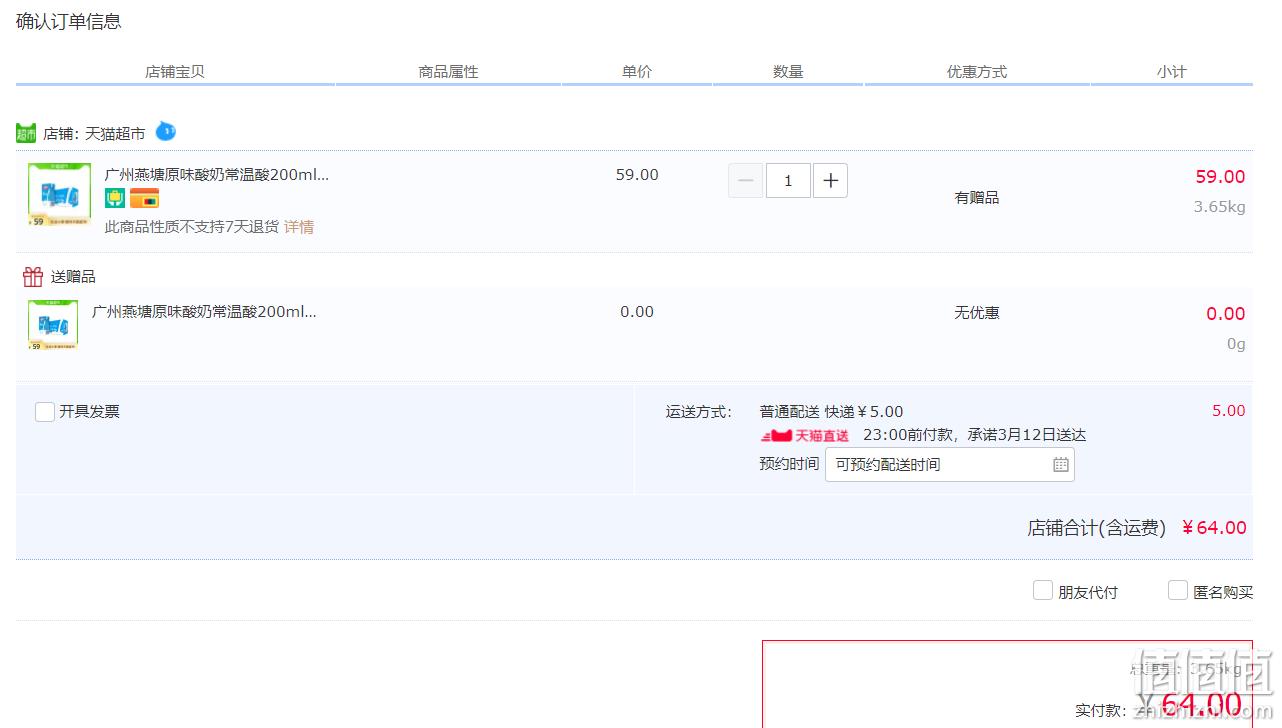Open the calendar icon in delivery time field
The height and width of the screenshot is (728, 1282).
tap(1061, 465)
